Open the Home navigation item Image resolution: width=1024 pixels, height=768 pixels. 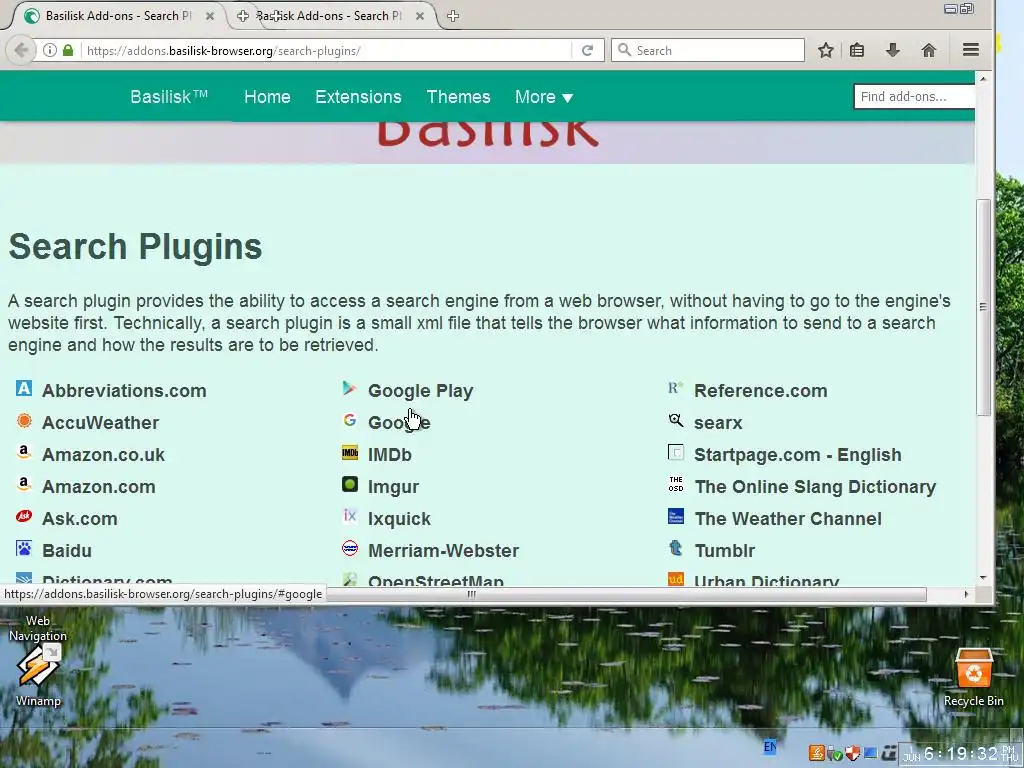(267, 97)
